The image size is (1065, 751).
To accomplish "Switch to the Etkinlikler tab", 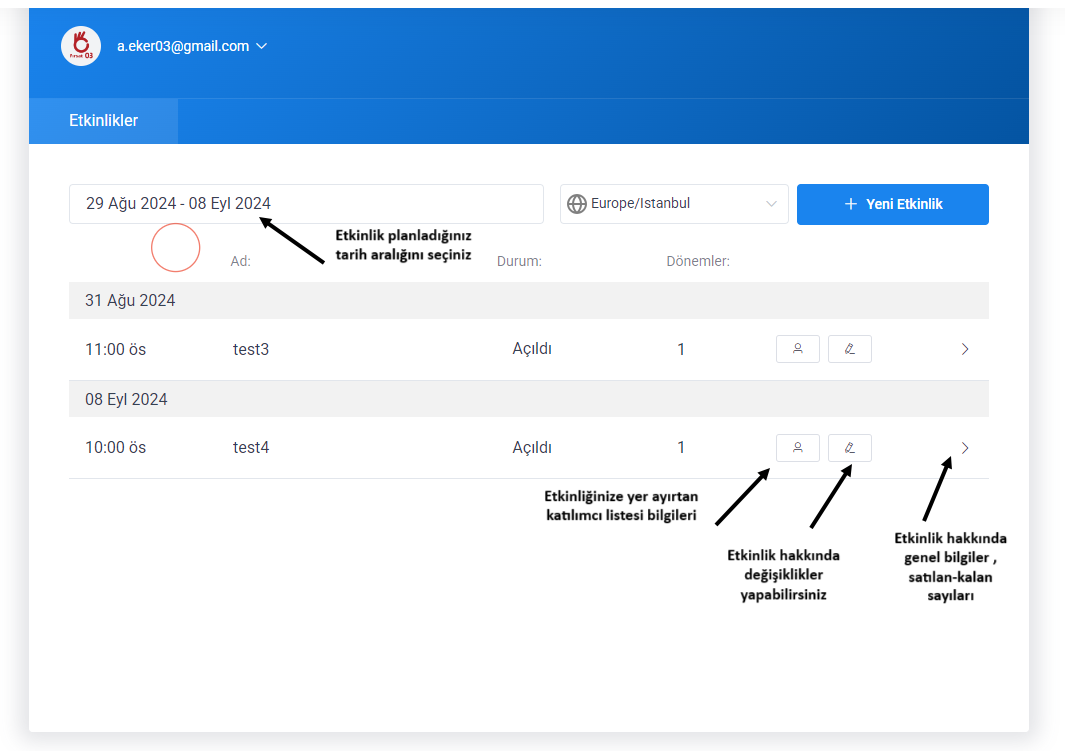I will tap(103, 121).
